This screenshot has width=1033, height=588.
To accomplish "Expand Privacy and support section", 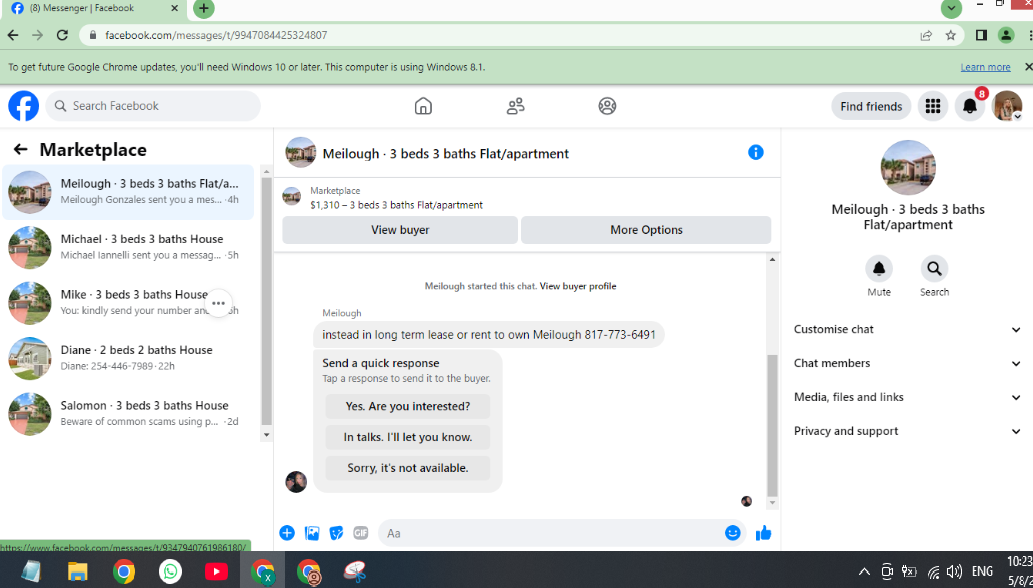I will tap(907, 431).
